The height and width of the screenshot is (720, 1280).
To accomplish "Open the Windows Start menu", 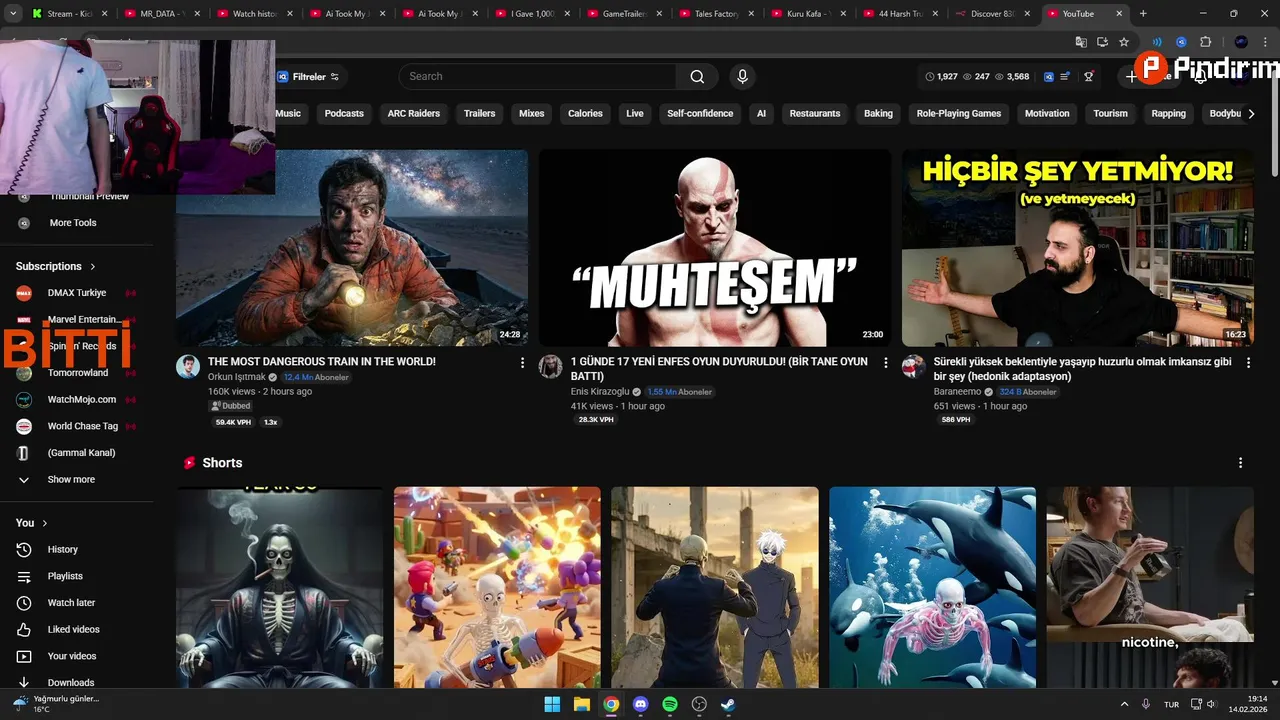I will (x=552, y=705).
